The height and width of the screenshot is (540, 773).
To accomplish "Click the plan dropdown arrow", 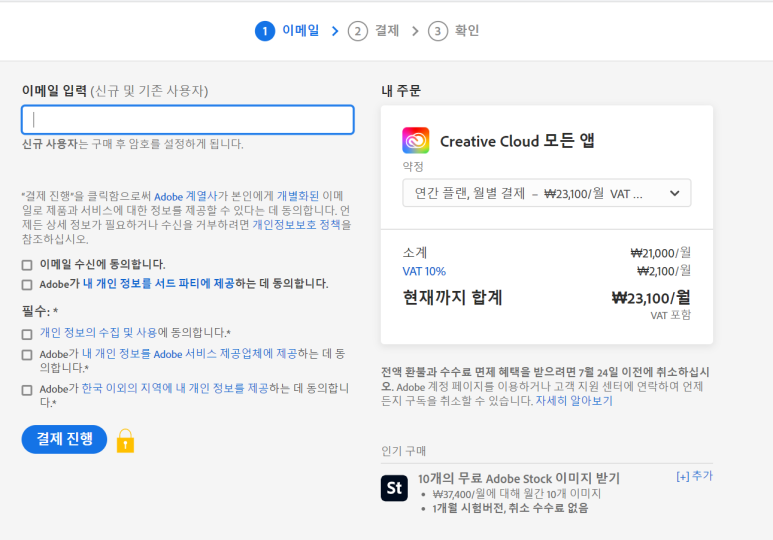I will [674, 193].
